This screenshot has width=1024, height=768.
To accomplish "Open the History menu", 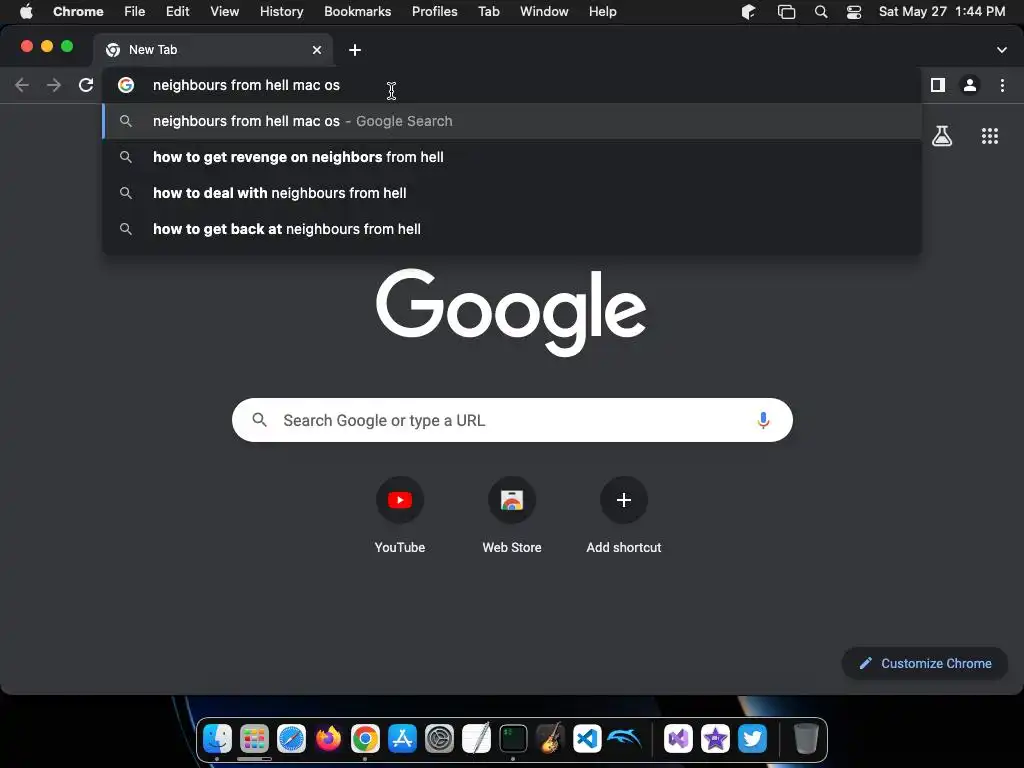I will tap(281, 12).
